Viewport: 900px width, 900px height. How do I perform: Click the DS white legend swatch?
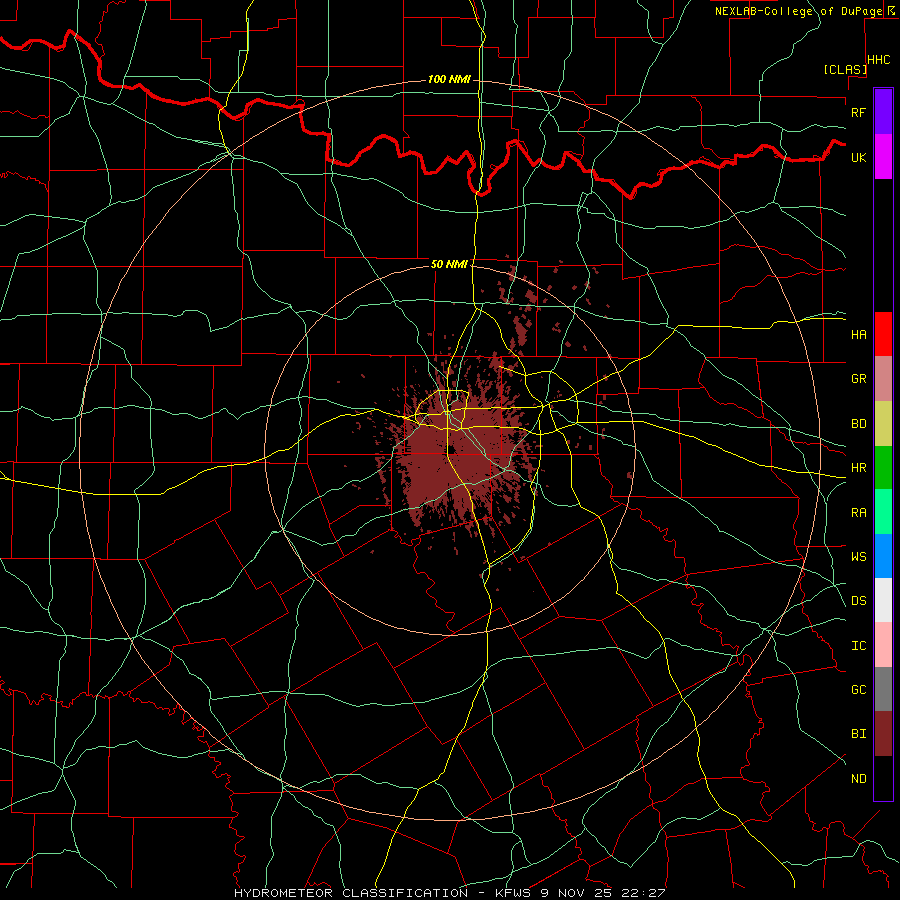(x=883, y=600)
